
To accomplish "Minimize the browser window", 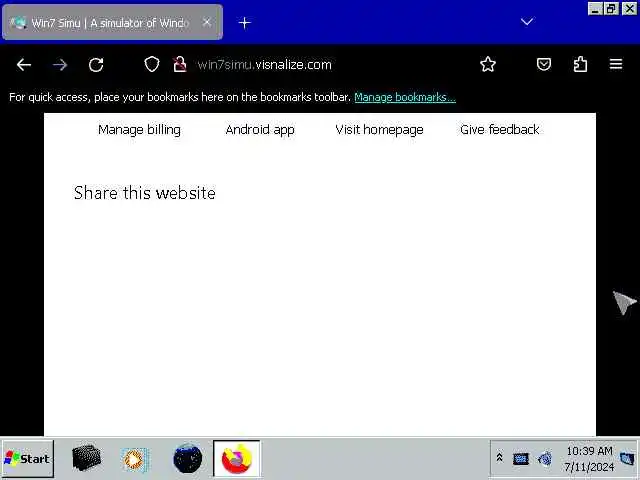I will tap(595, 9).
